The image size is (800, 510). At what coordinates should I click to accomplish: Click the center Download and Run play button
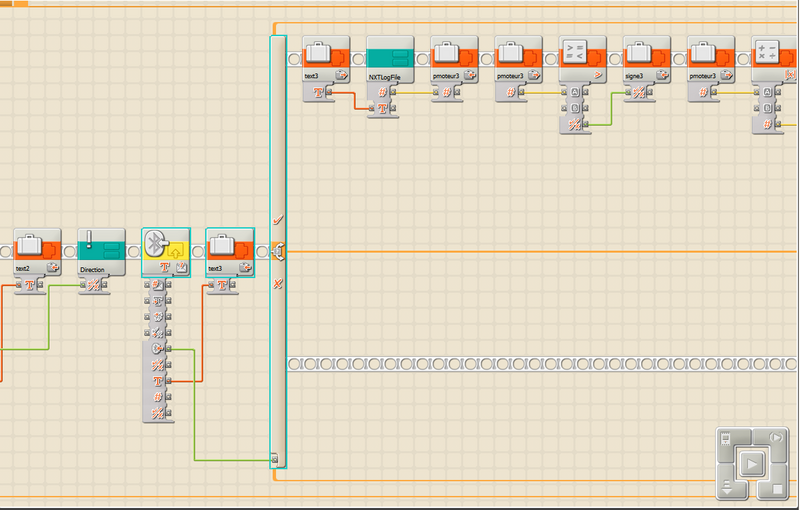point(751,465)
